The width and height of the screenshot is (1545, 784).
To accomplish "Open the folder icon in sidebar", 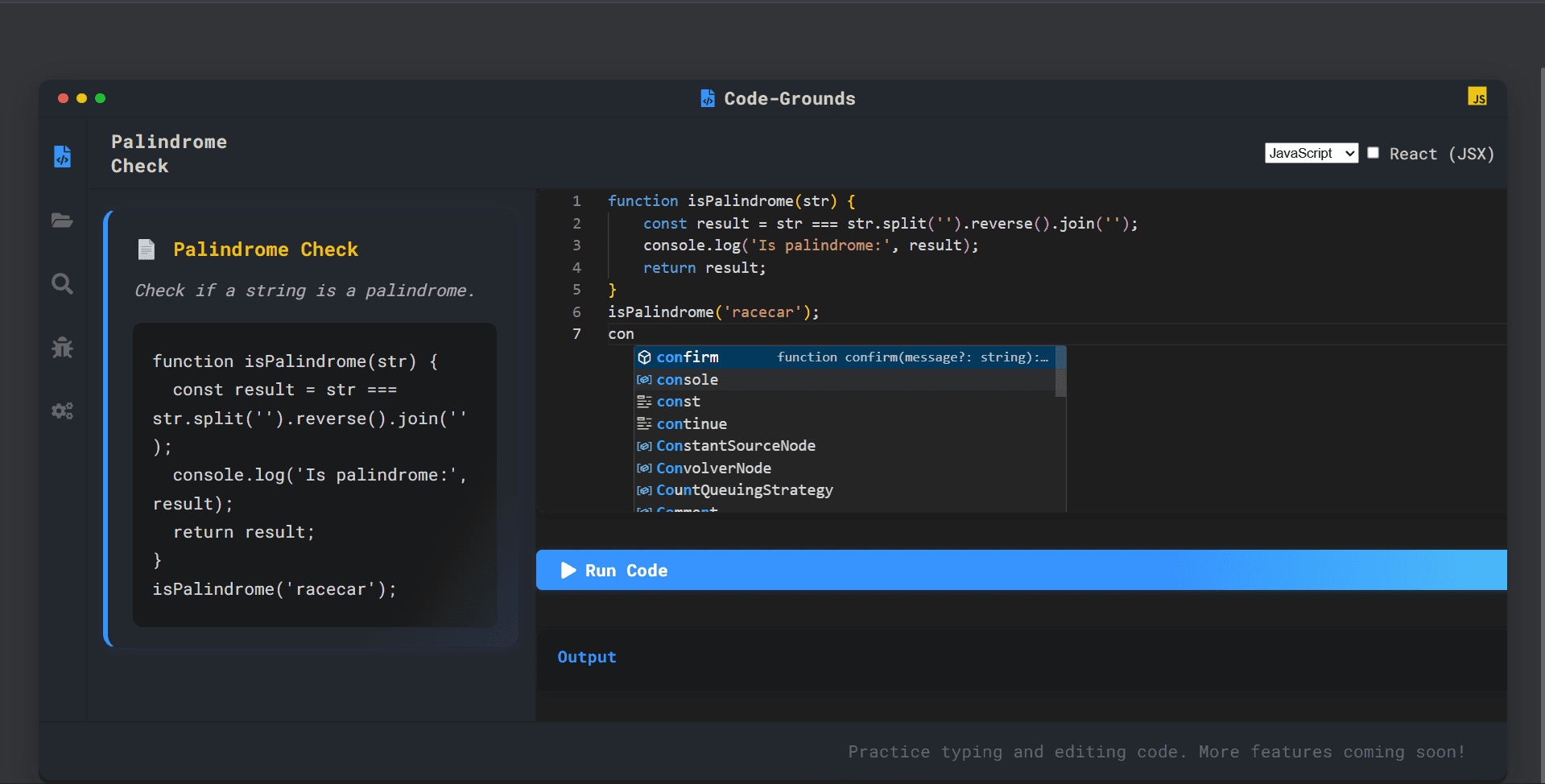I will pos(62,220).
